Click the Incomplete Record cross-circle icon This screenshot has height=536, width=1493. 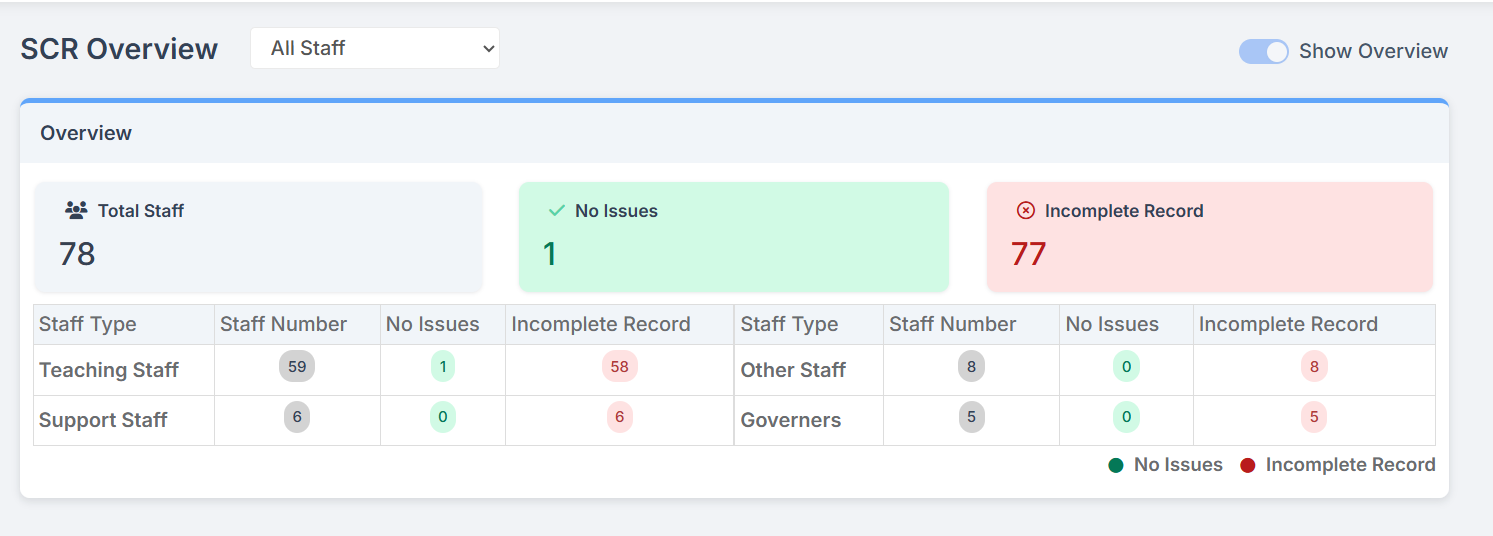click(x=1025, y=211)
